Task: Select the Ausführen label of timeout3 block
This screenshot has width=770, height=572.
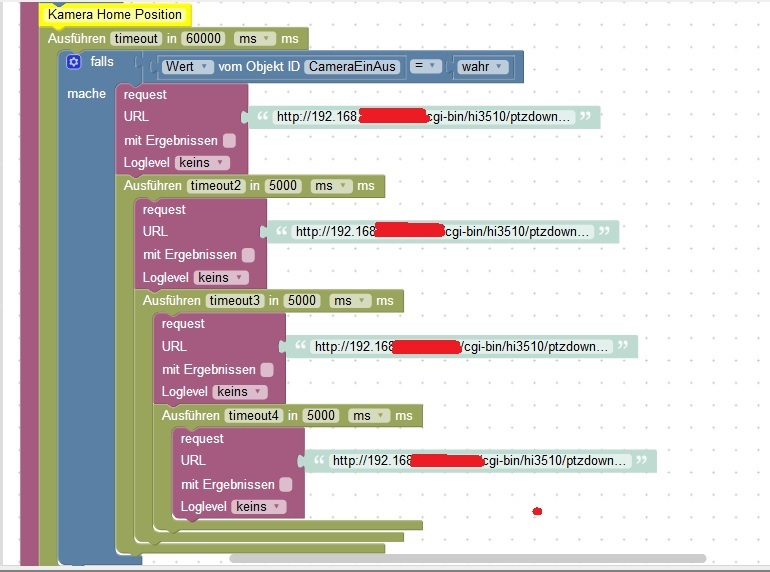Action: pyautogui.click(x=171, y=300)
